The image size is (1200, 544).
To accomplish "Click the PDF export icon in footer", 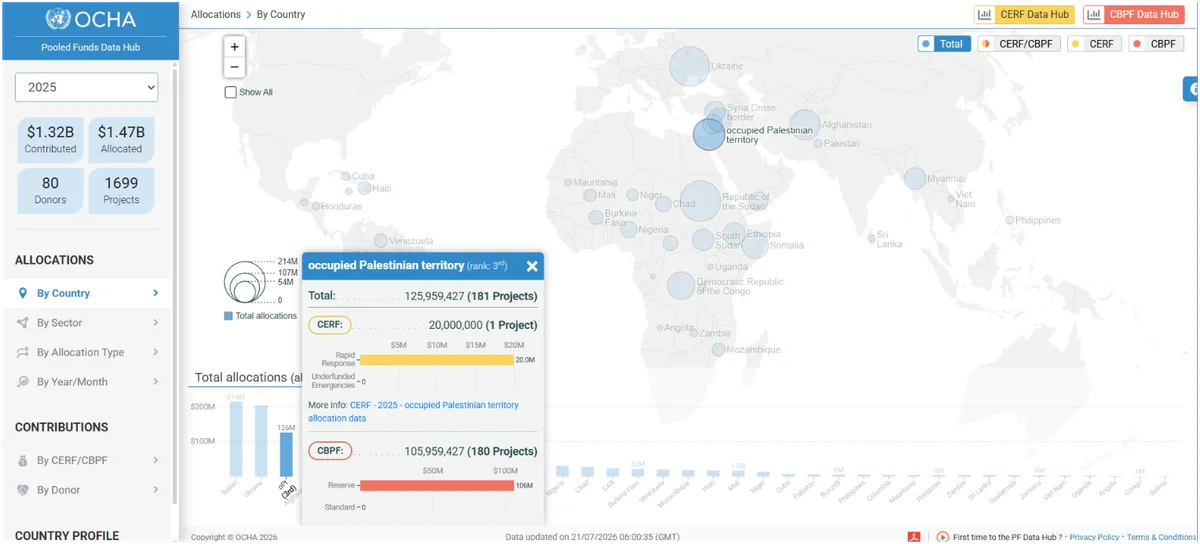I will (x=913, y=537).
